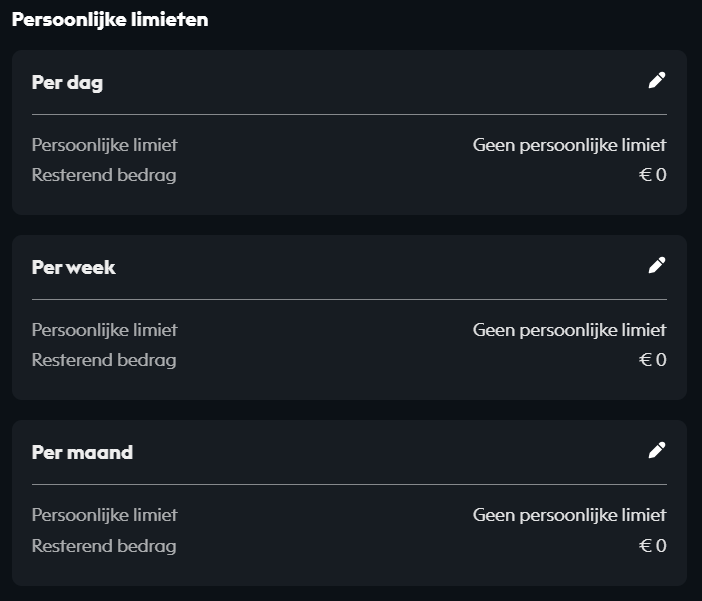Image resolution: width=702 pixels, height=601 pixels.
Task: Select the Per maand card title
Action: 82,452
